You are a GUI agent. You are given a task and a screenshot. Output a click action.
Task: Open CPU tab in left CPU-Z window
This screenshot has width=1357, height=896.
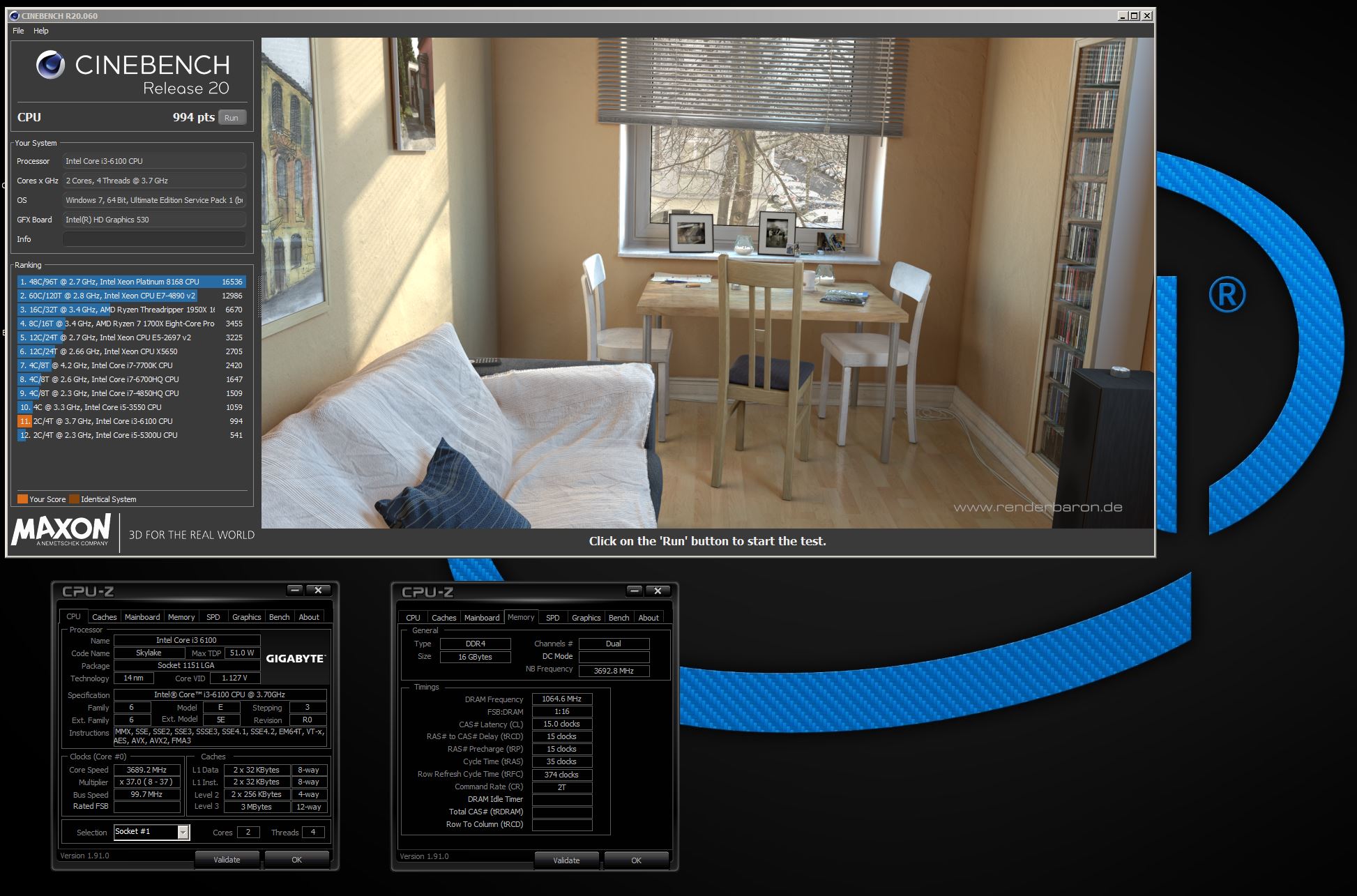[73, 616]
